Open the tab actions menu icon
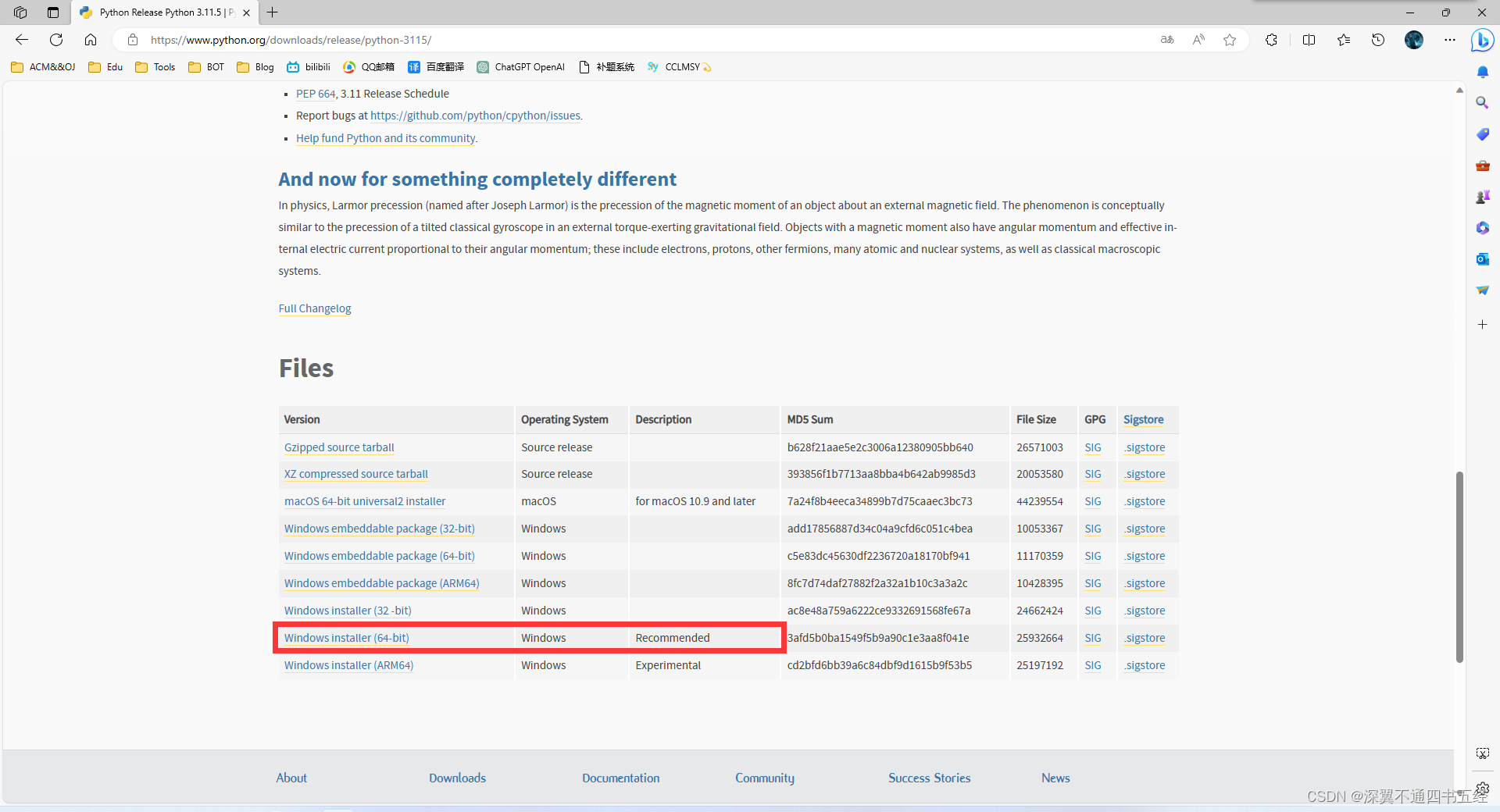Image resolution: width=1500 pixels, height=812 pixels. (53, 12)
